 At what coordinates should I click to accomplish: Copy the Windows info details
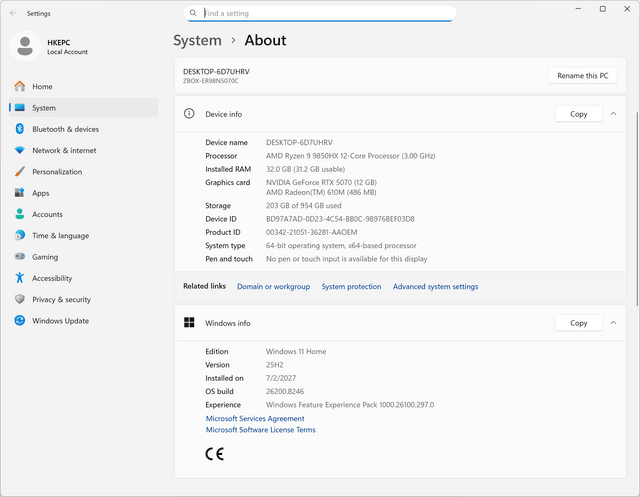[x=578, y=323]
